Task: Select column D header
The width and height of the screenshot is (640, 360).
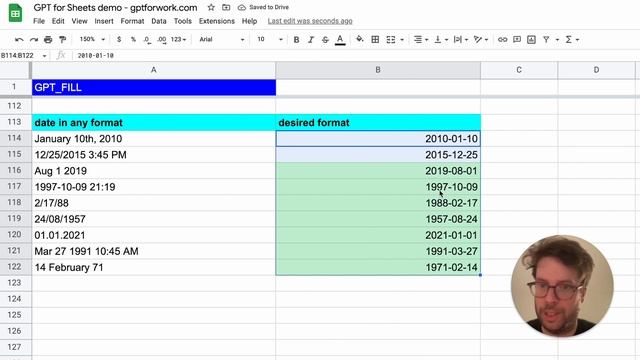Action: tap(596, 70)
